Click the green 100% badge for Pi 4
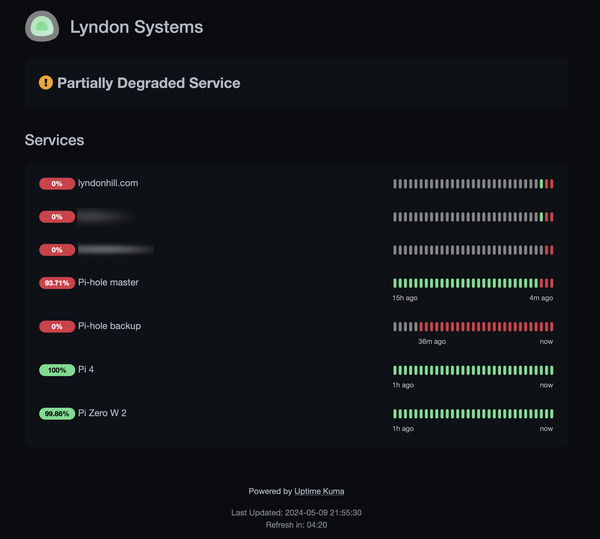The image size is (600, 539). (x=57, y=370)
